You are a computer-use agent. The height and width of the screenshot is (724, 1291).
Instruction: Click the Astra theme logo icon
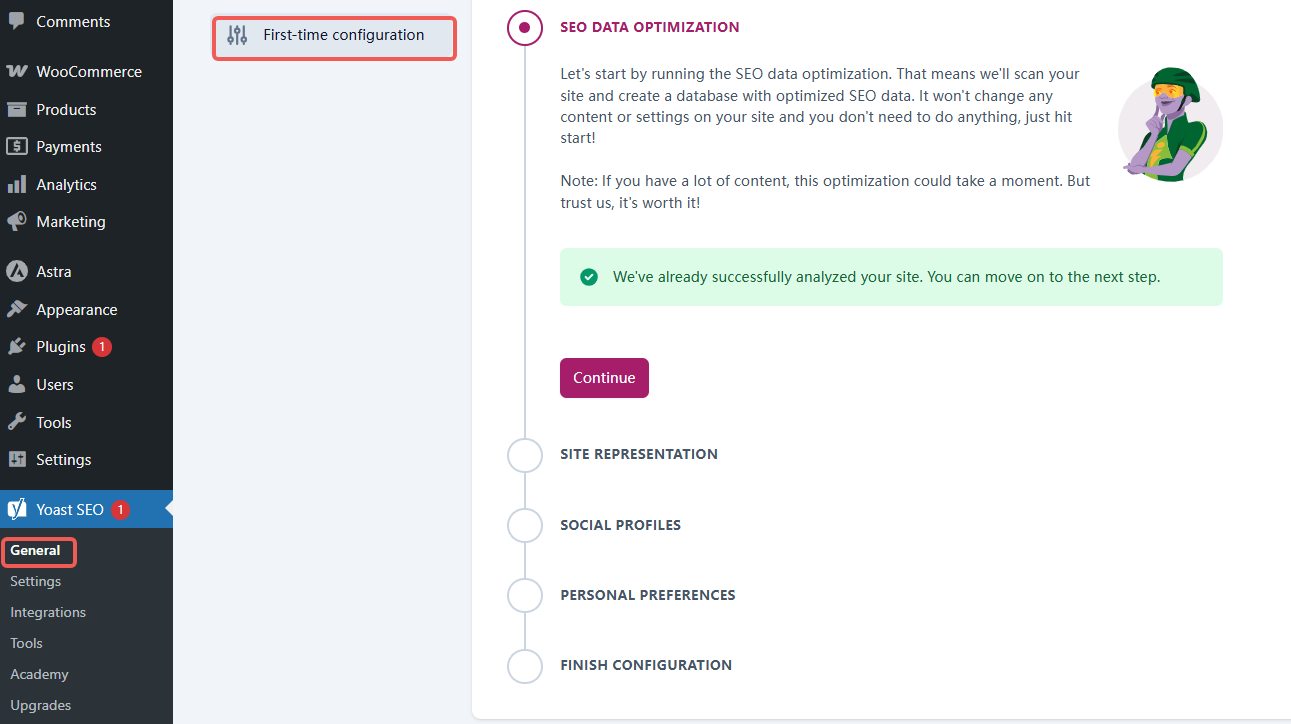coord(17,272)
